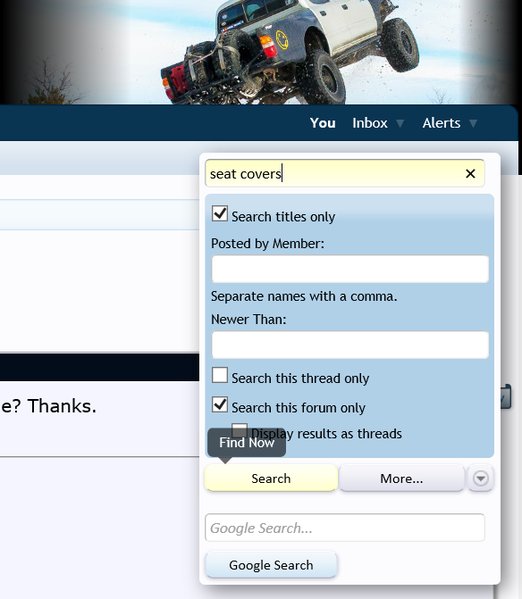
Task: Focus the seat covers search box
Action: tap(345, 174)
